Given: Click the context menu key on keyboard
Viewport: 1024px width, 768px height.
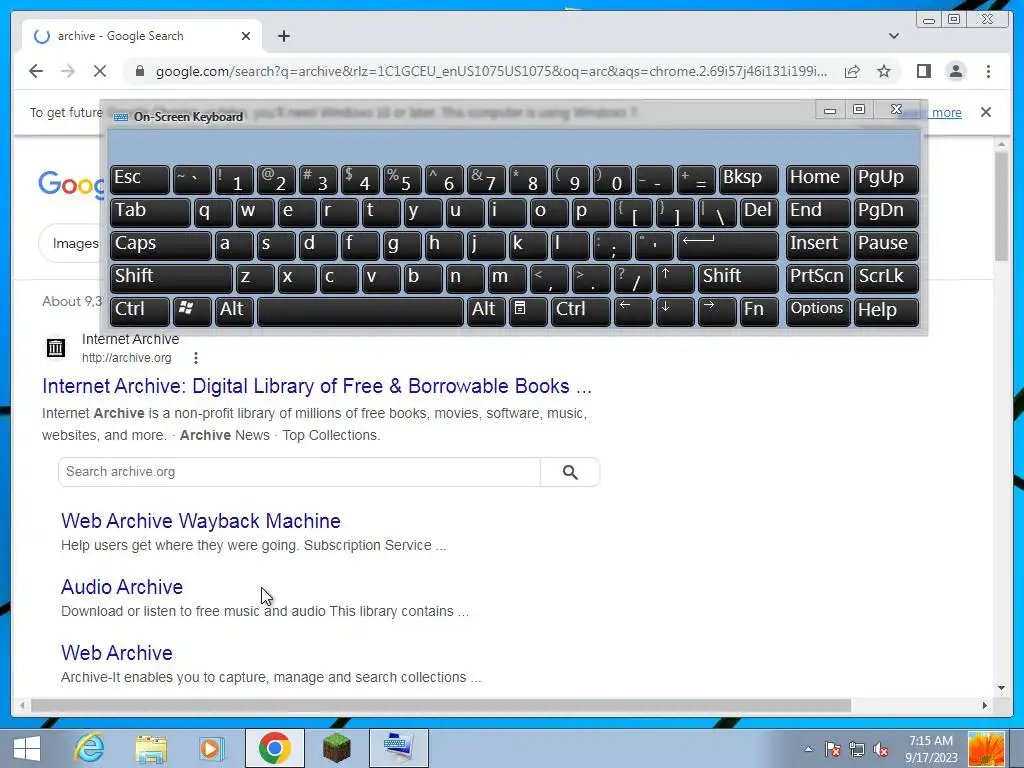Looking at the screenshot, I should point(528,310).
